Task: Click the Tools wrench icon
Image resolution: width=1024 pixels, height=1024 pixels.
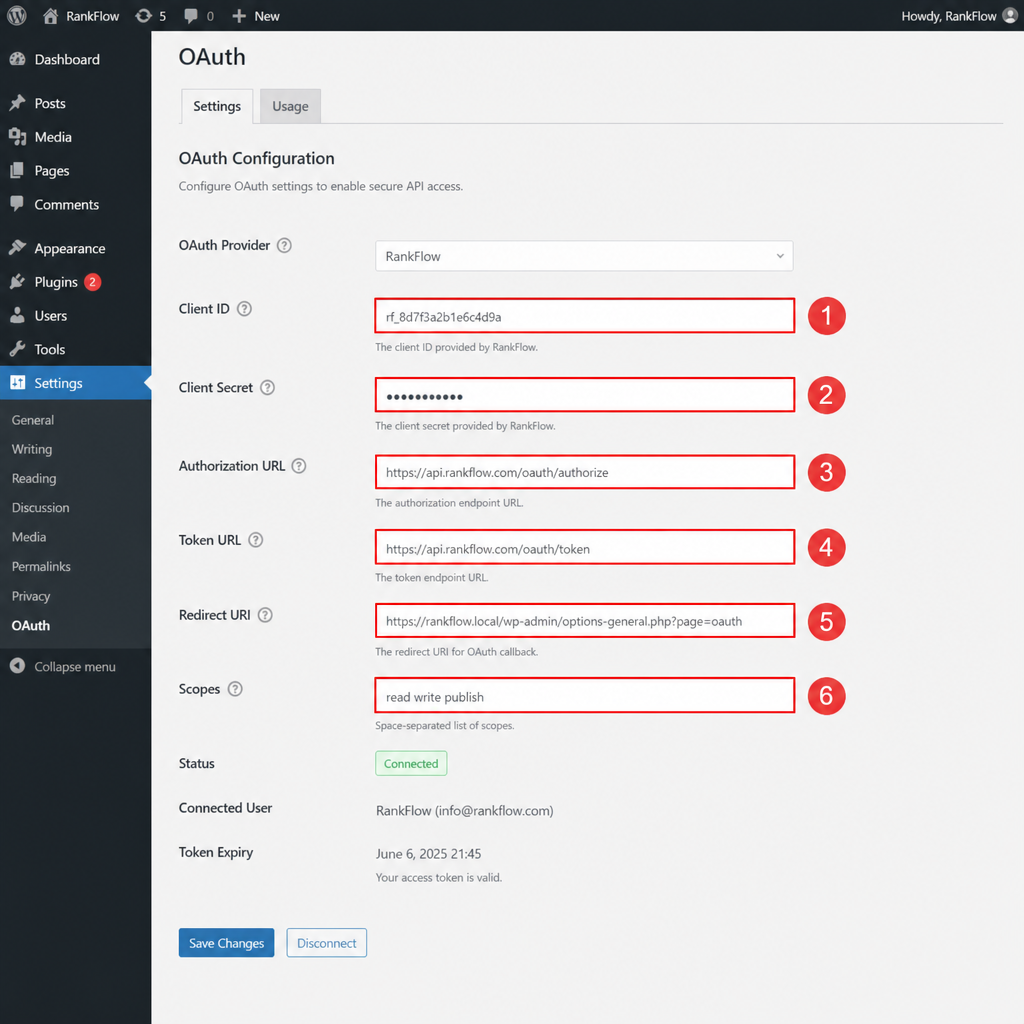Action: [18, 349]
